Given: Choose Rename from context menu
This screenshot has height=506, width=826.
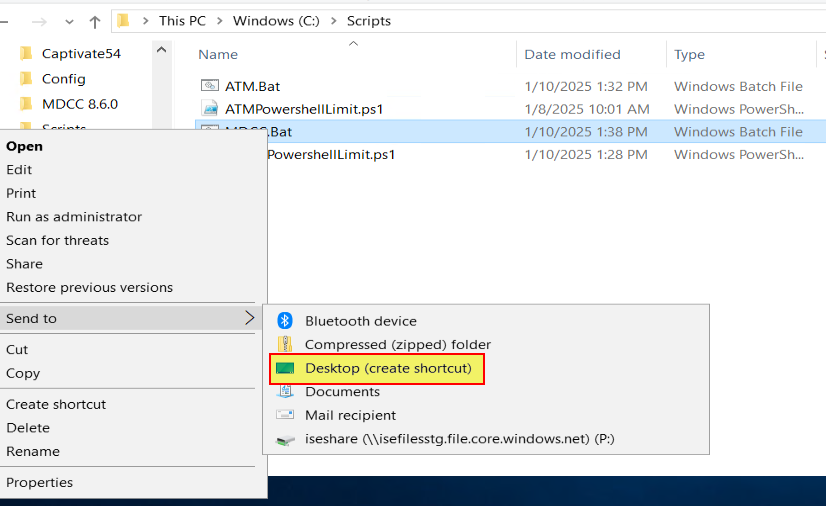Looking at the screenshot, I should coord(33,451).
